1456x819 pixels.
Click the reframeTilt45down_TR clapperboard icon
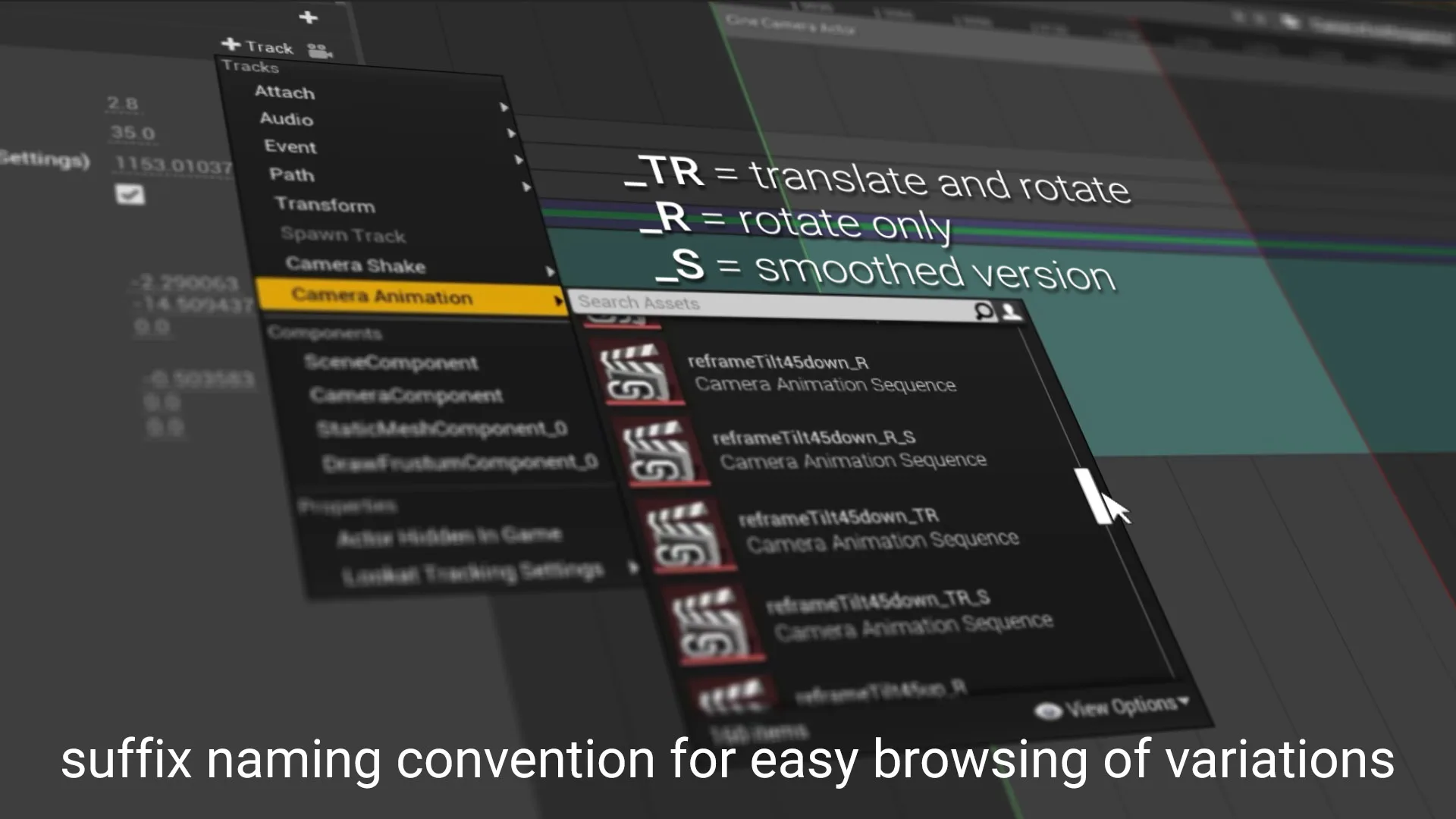point(684,536)
